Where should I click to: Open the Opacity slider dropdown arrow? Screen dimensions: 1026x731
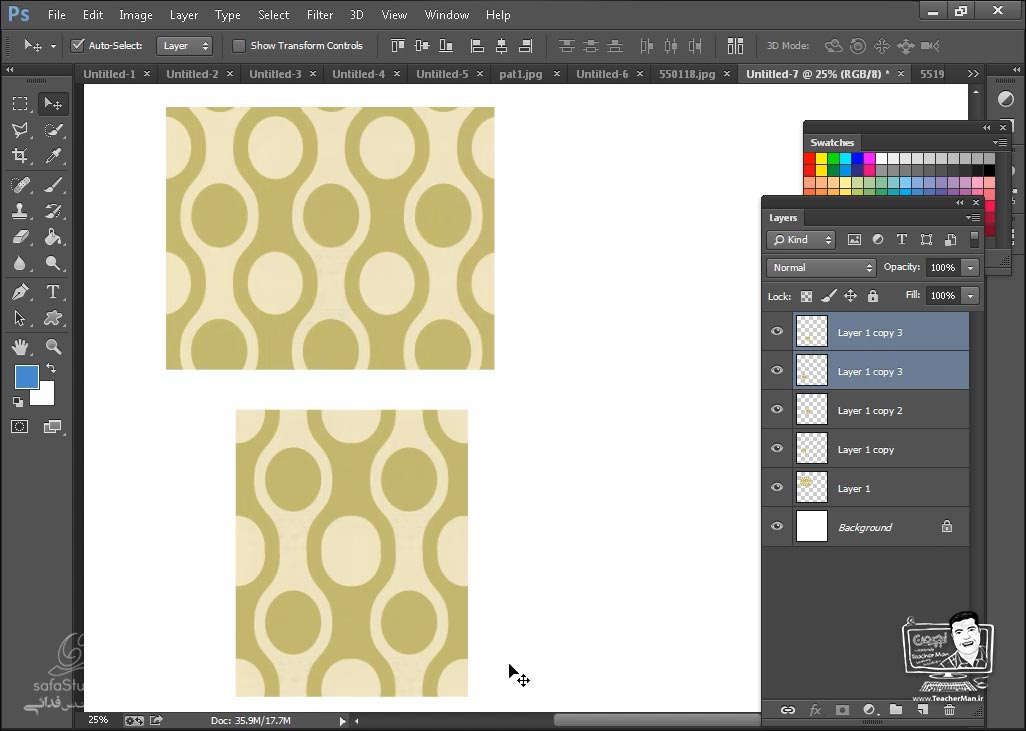pos(970,268)
